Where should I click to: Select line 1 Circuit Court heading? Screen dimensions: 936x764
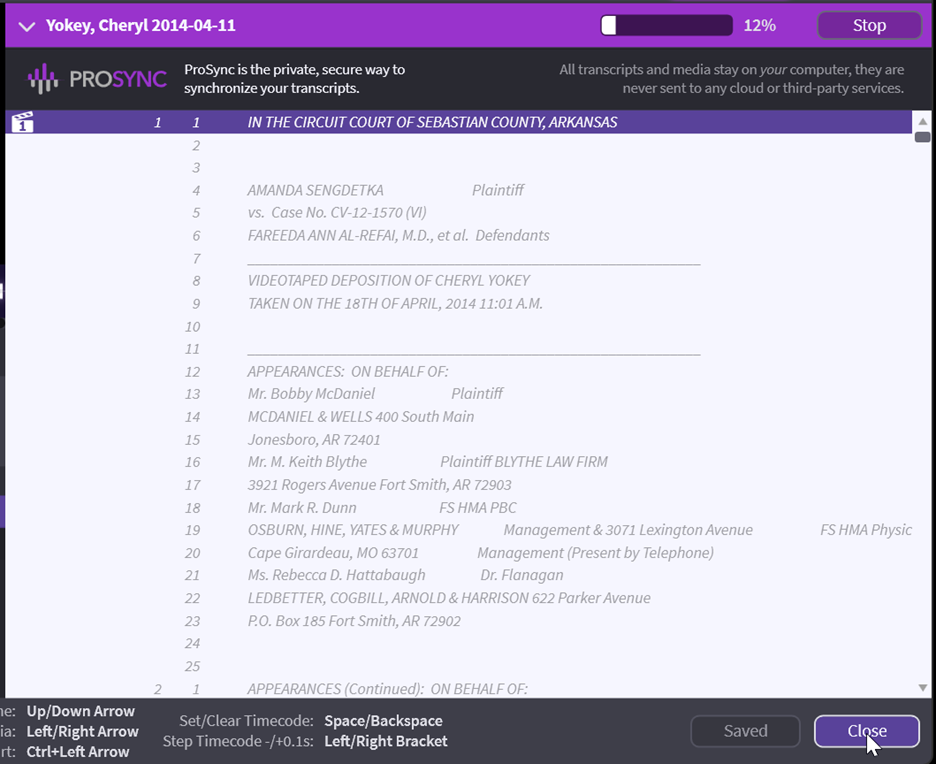(x=432, y=123)
